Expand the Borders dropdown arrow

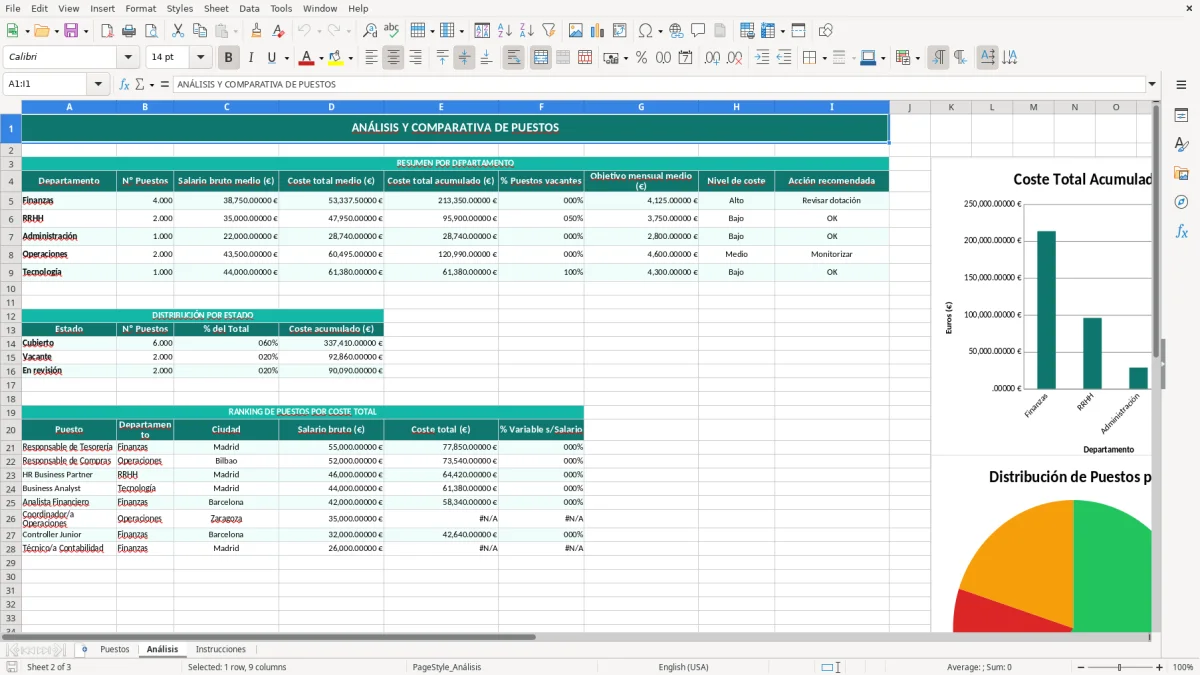tap(824, 58)
